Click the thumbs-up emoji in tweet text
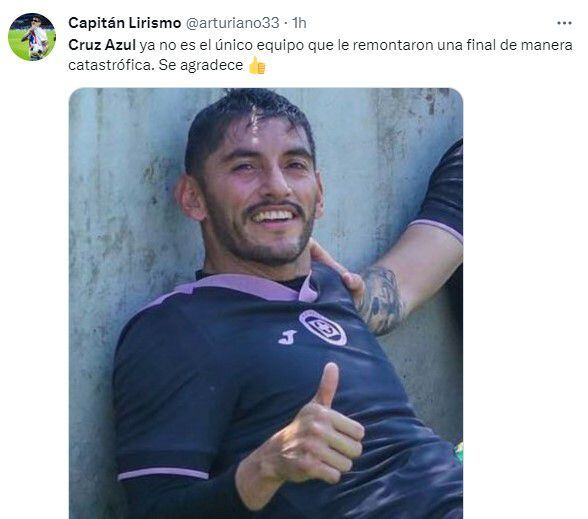 click(257, 65)
